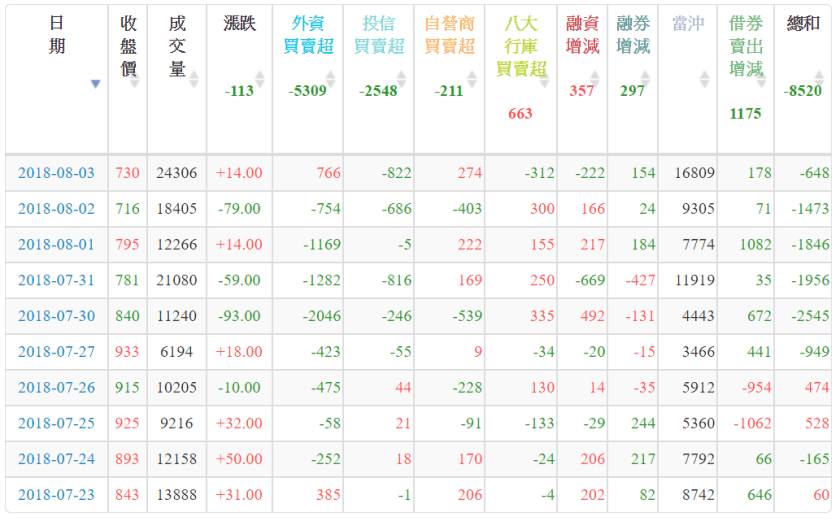Open the 2018-08-03 date link
This screenshot has width=840, height=521.
(x=56, y=173)
